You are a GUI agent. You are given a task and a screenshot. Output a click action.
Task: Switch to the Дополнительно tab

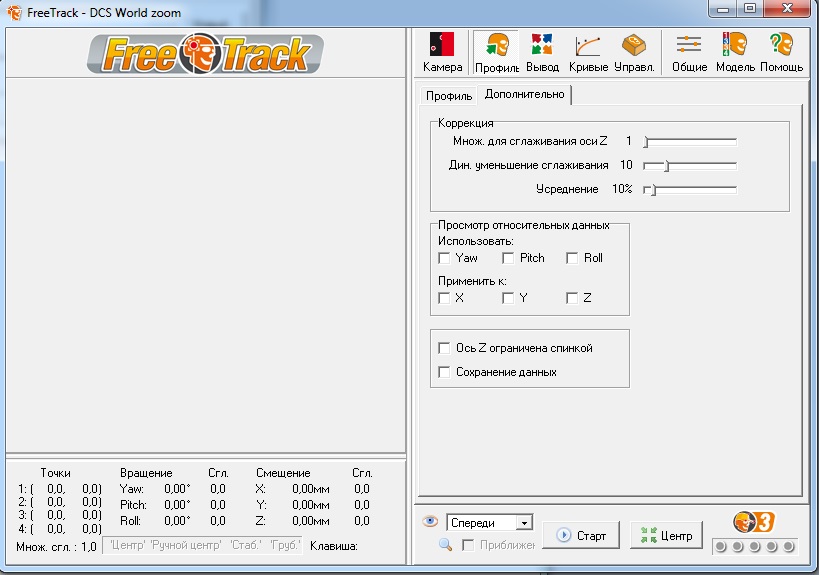tap(524, 95)
